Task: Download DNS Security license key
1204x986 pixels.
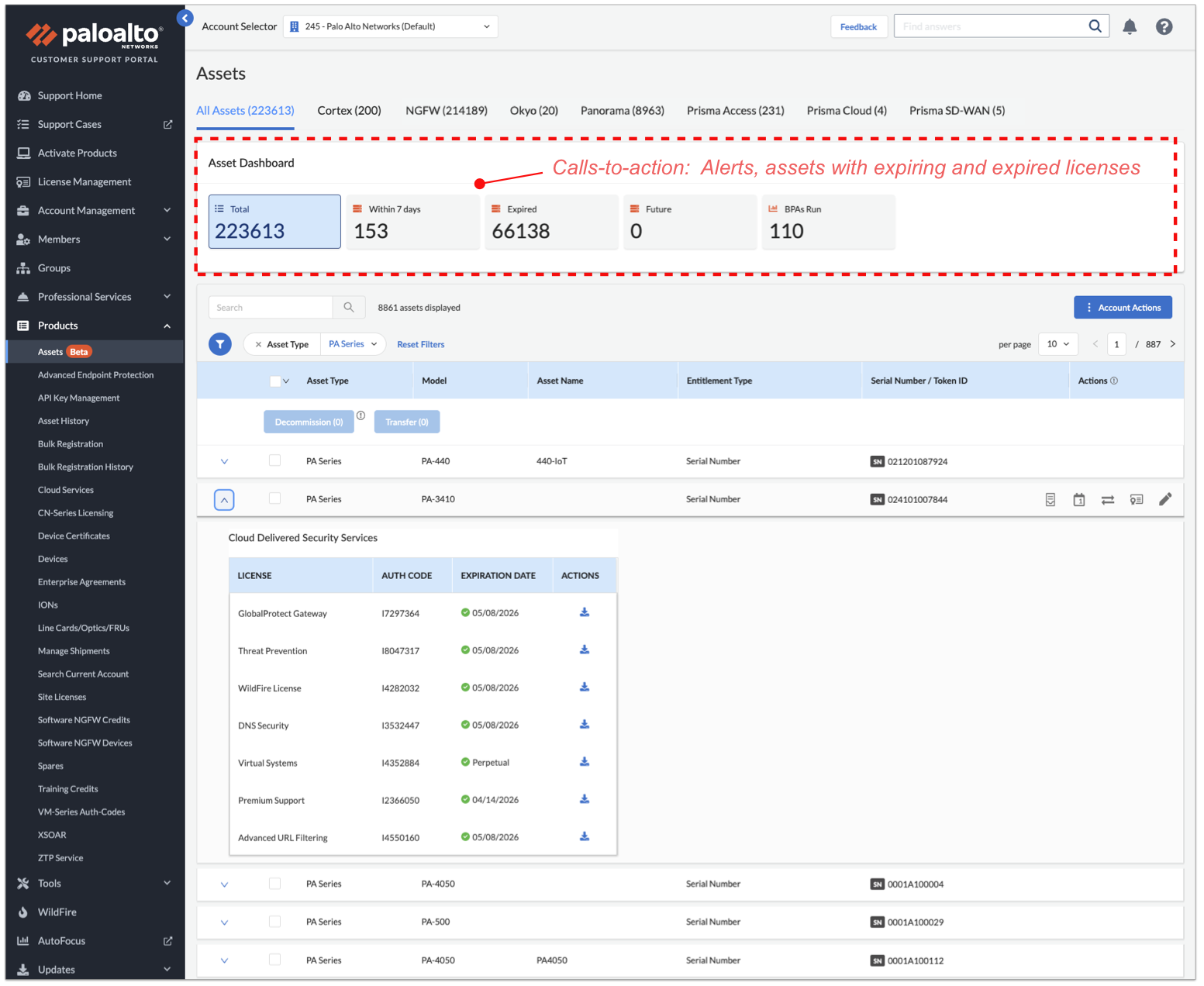Action: (x=585, y=725)
